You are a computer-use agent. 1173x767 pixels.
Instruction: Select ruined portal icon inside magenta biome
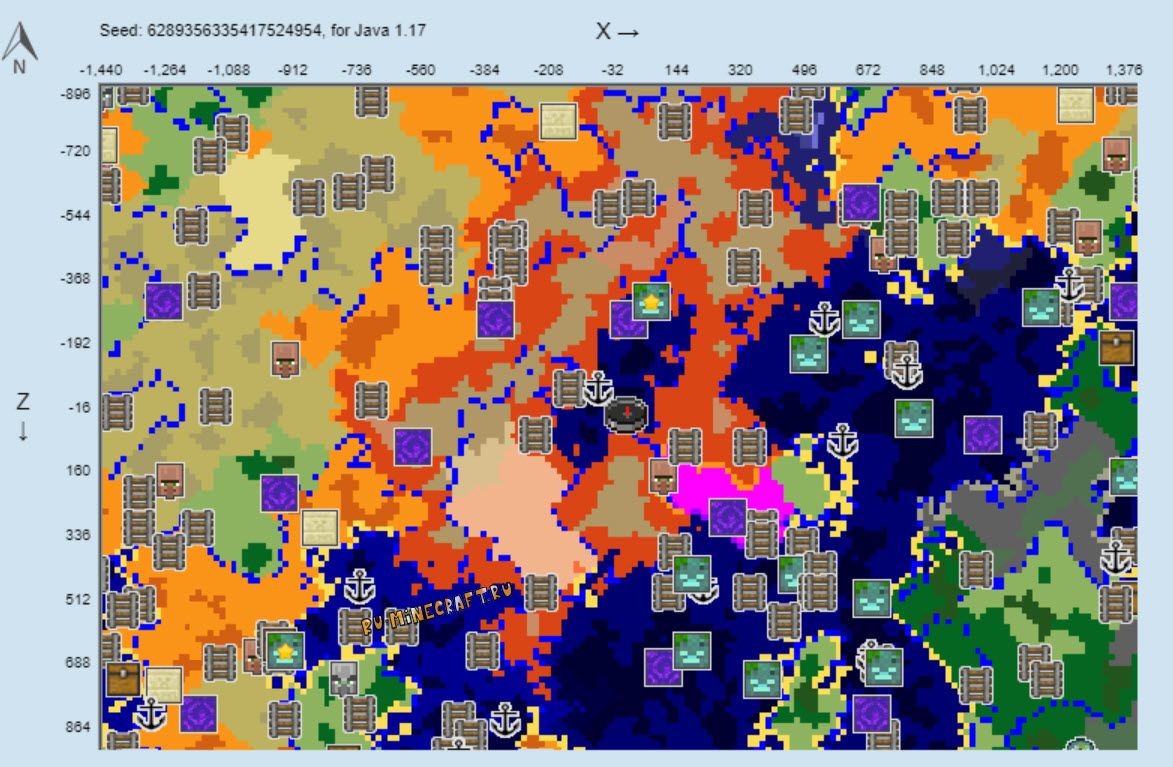[x=727, y=517]
